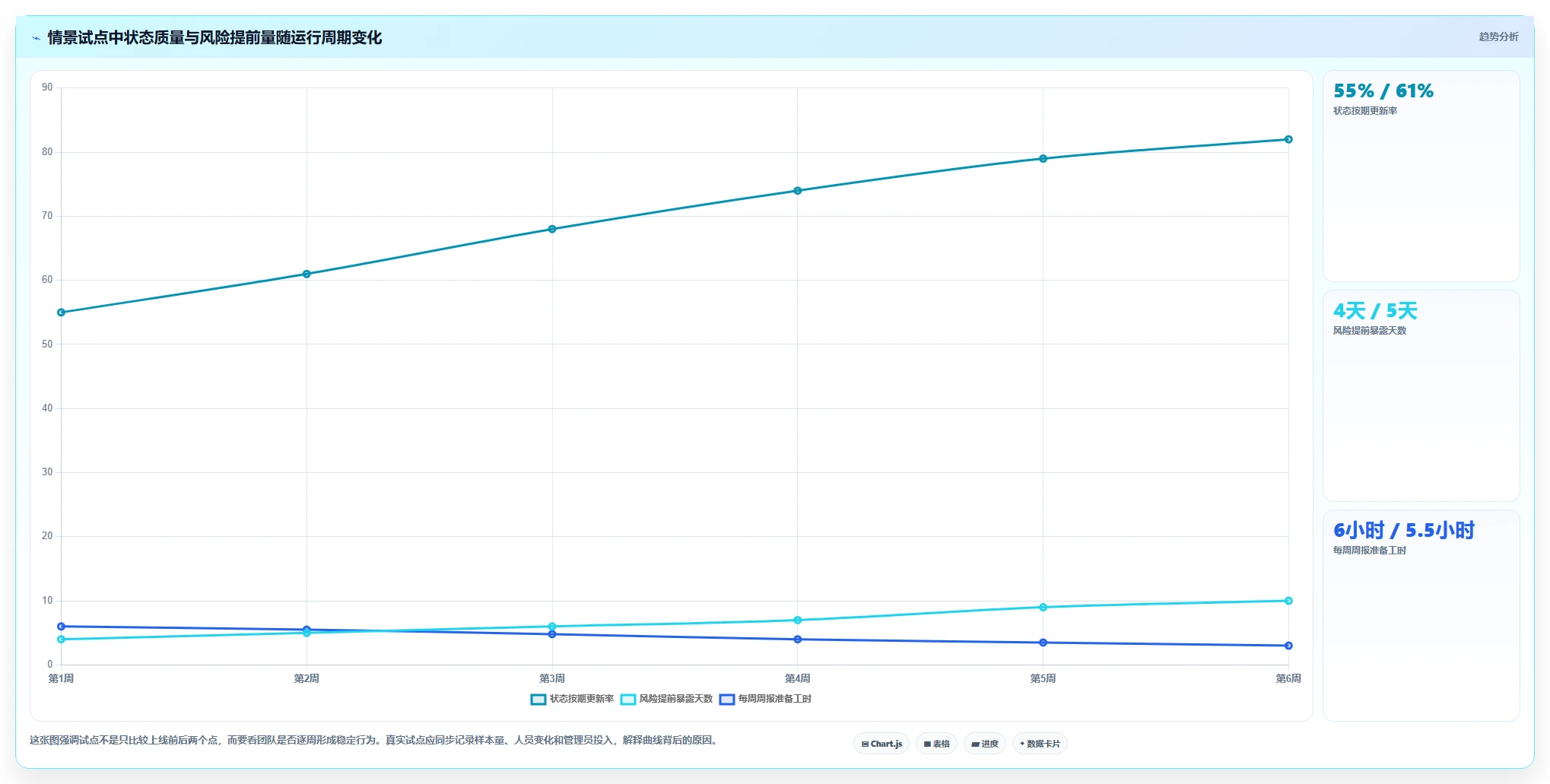Click the footnote beginning 这张图强调试点
1550x784 pixels.
(374, 740)
